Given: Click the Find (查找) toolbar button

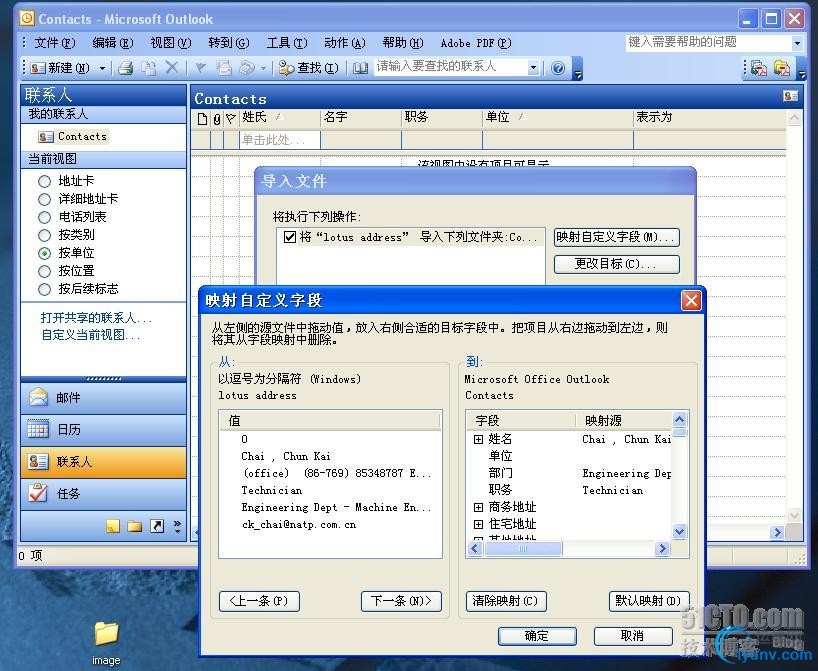Looking at the screenshot, I should 308,68.
